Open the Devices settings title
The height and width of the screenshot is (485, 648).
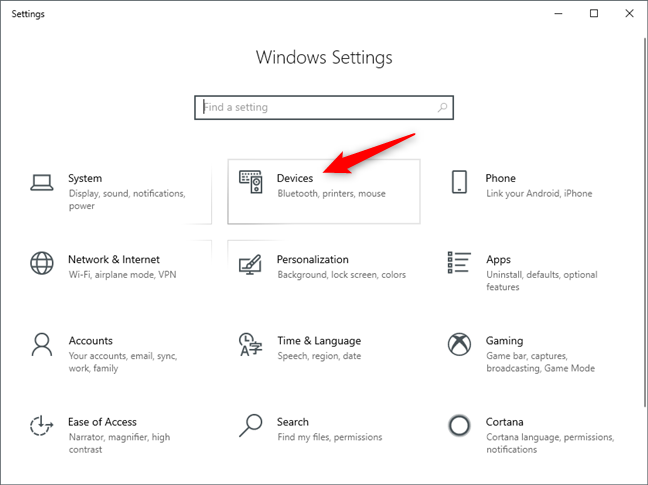[295, 178]
